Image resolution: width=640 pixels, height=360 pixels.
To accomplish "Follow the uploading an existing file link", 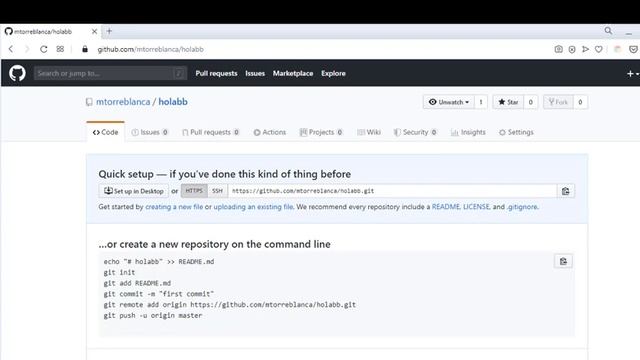I will [253, 207].
